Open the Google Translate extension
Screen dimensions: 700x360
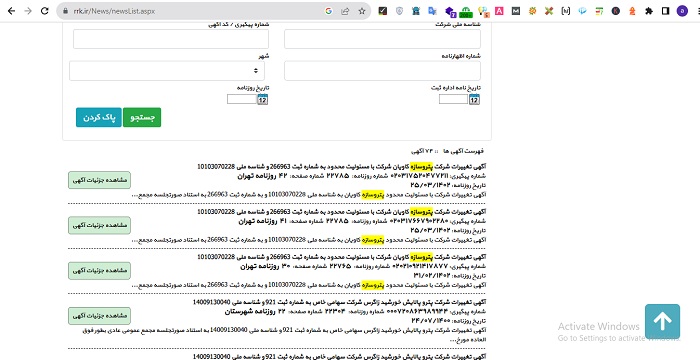coord(432,11)
